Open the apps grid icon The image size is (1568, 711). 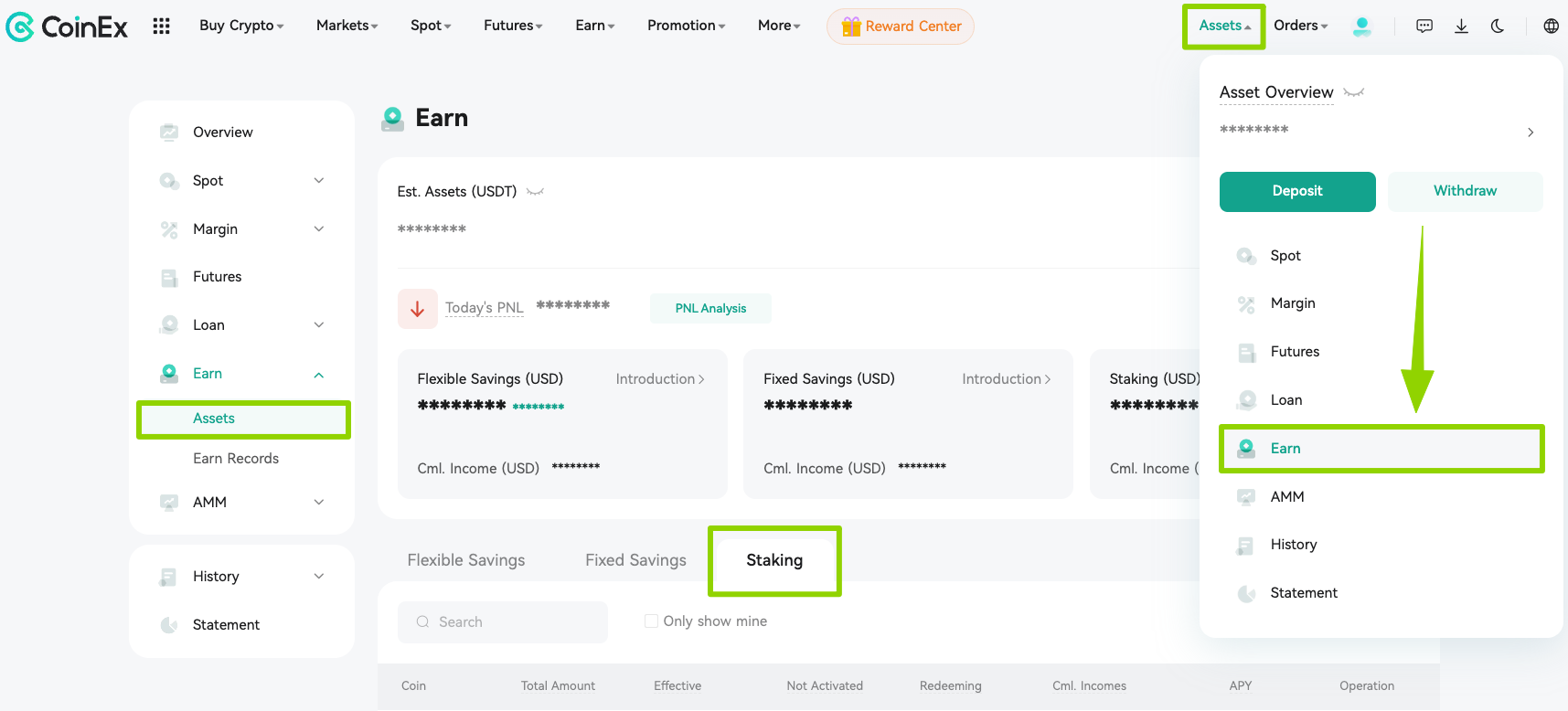pyautogui.click(x=162, y=26)
